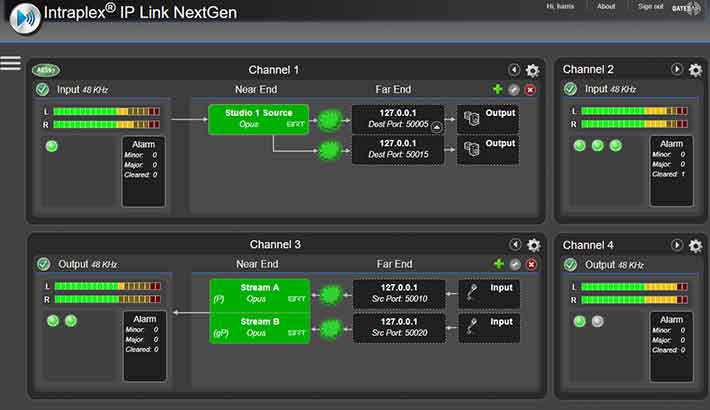This screenshot has width=710, height=410.
Task: Click gray edit icon in Channel 1
Action: (x=514, y=90)
